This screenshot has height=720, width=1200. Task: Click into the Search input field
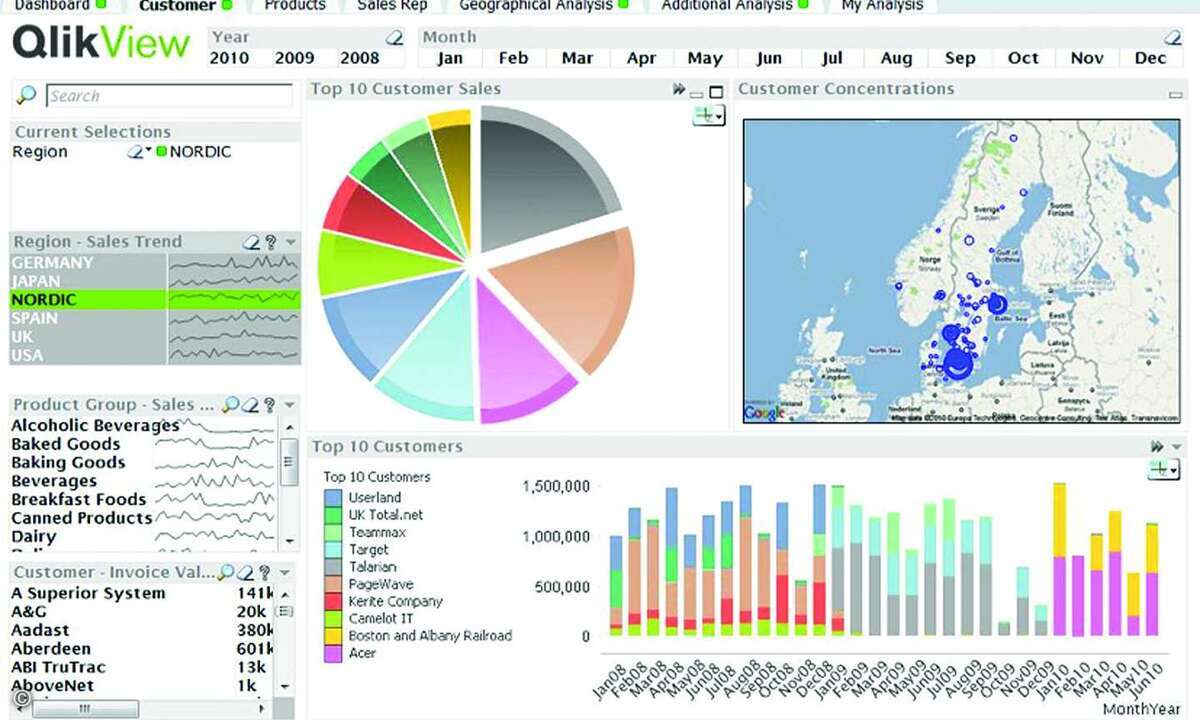(x=169, y=96)
